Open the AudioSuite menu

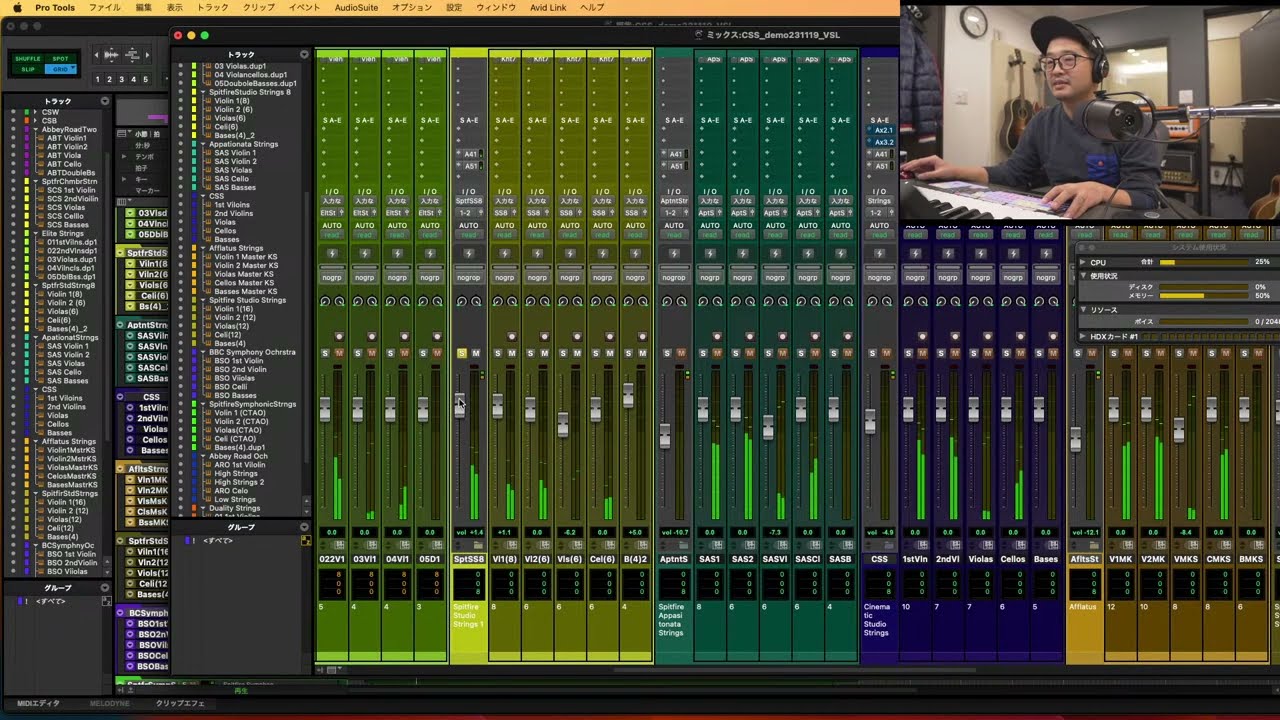tap(356, 8)
